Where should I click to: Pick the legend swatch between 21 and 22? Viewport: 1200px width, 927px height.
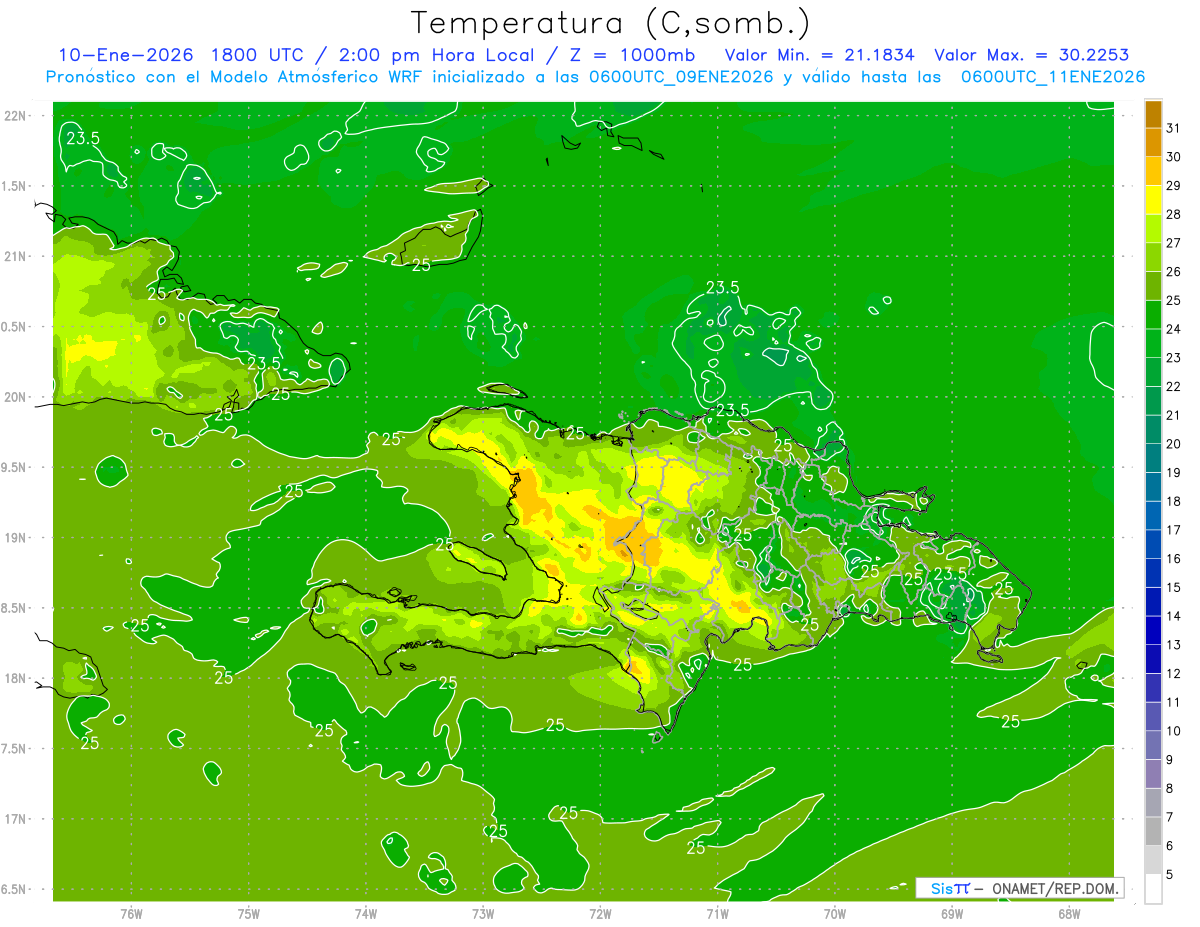[1153, 400]
